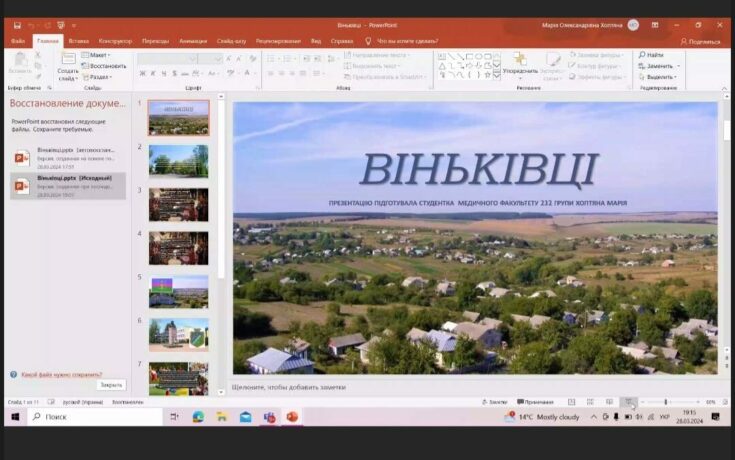Open Microsoft Edge from the taskbar
This screenshot has width=735, height=460.
tap(198, 417)
